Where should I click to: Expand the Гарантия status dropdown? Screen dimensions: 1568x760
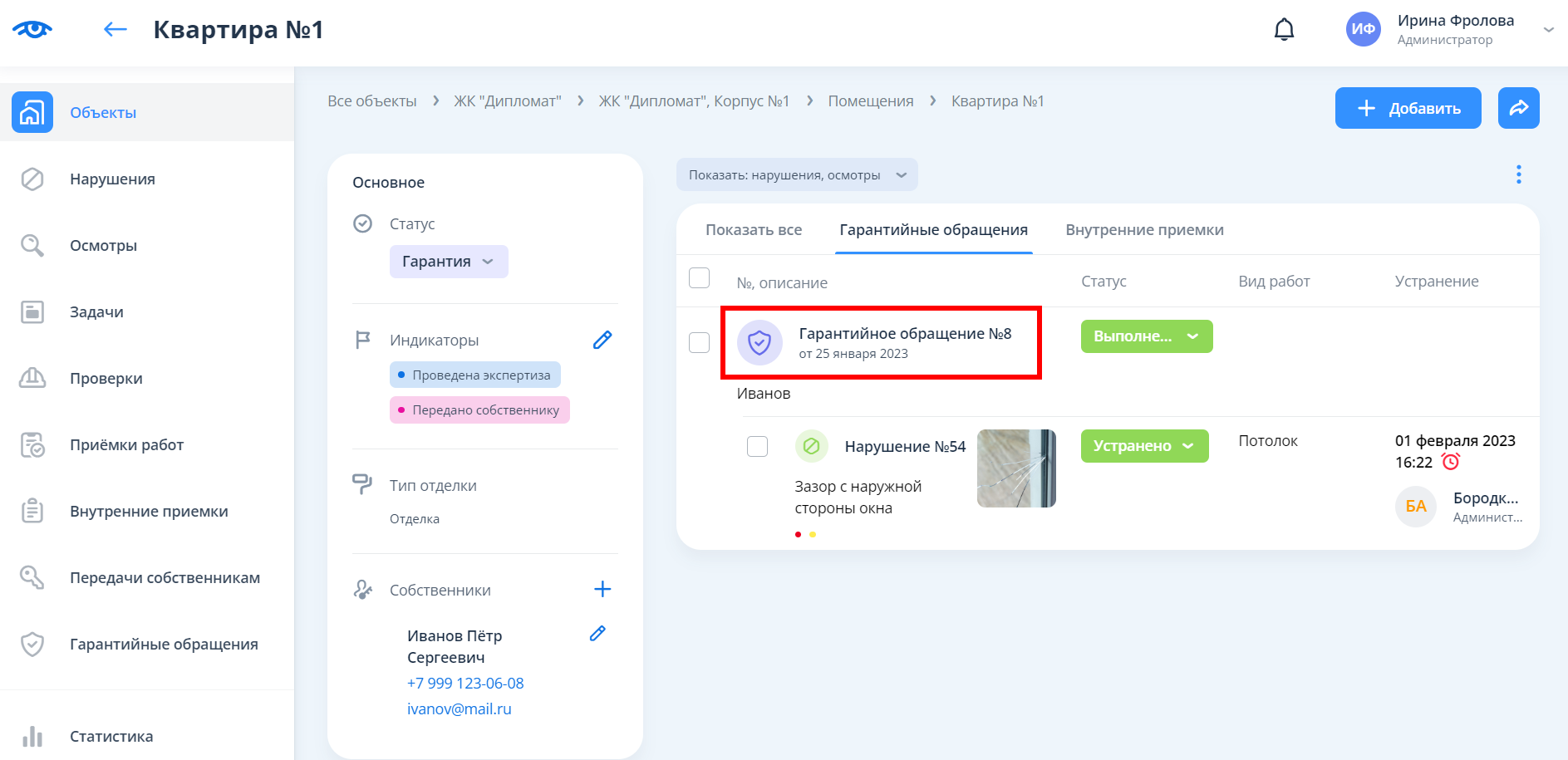click(449, 262)
